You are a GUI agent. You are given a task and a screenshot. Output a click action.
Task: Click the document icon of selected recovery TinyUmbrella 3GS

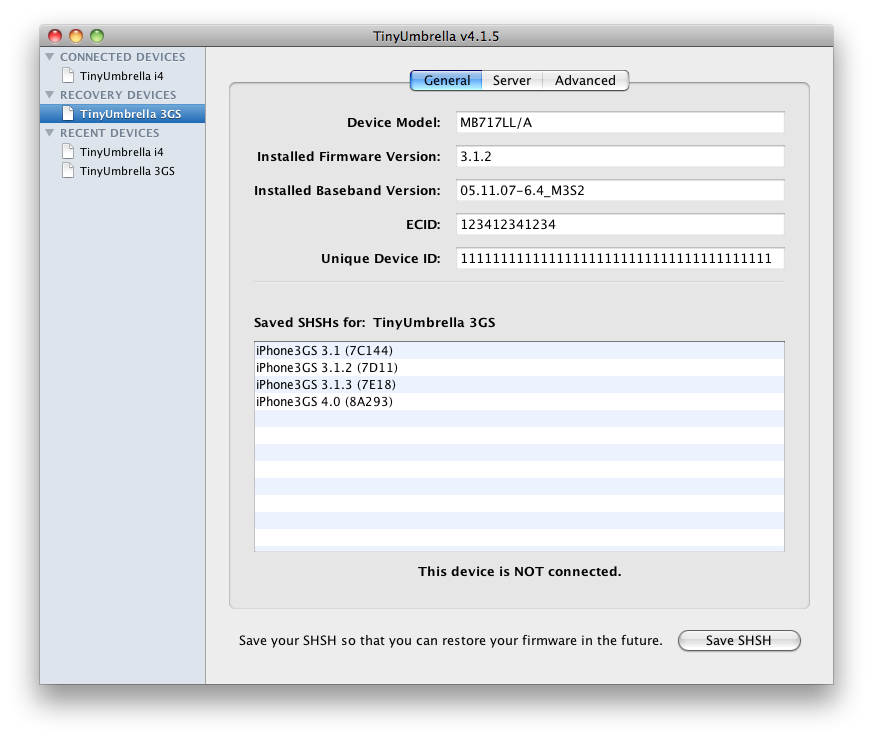(68, 114)
